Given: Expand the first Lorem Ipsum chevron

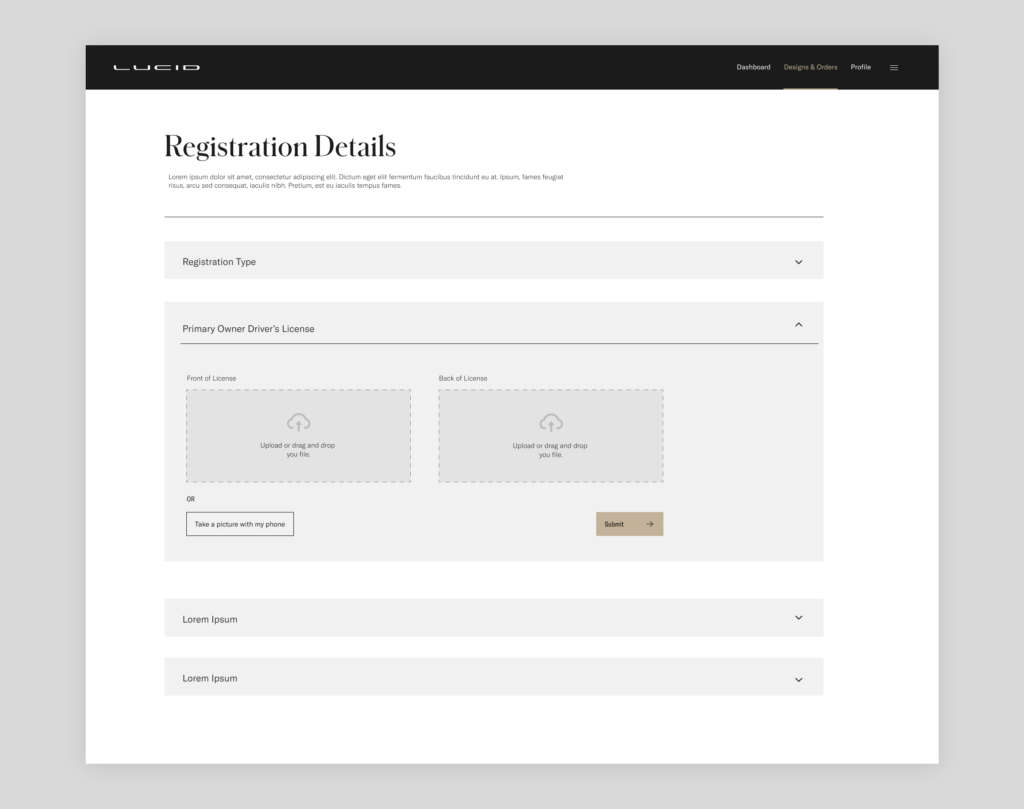Looking at the screenshot, I should coord(798,618).
